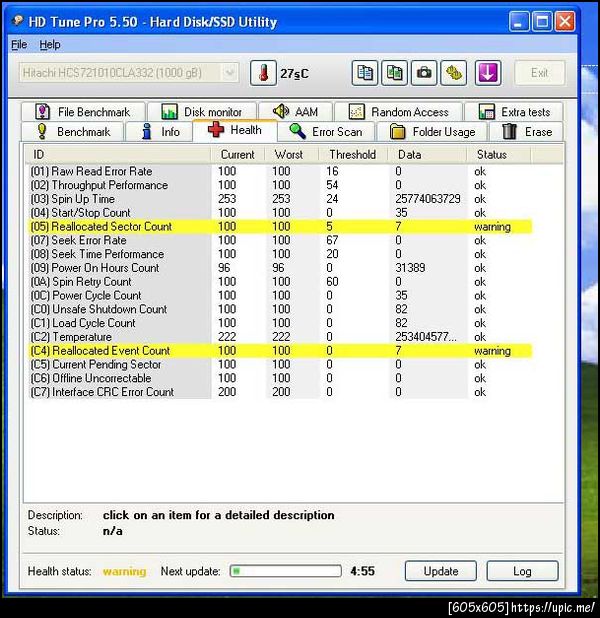Select the (08) Seek Time Performance row
The width and height of the screenshot is (600, 618).
280,254
